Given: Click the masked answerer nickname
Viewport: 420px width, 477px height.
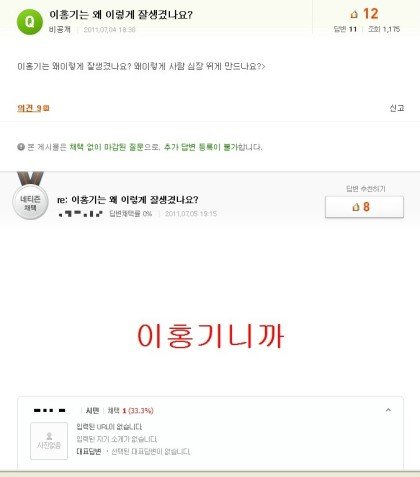Looking at the screenshot, I should click(80, 214).
